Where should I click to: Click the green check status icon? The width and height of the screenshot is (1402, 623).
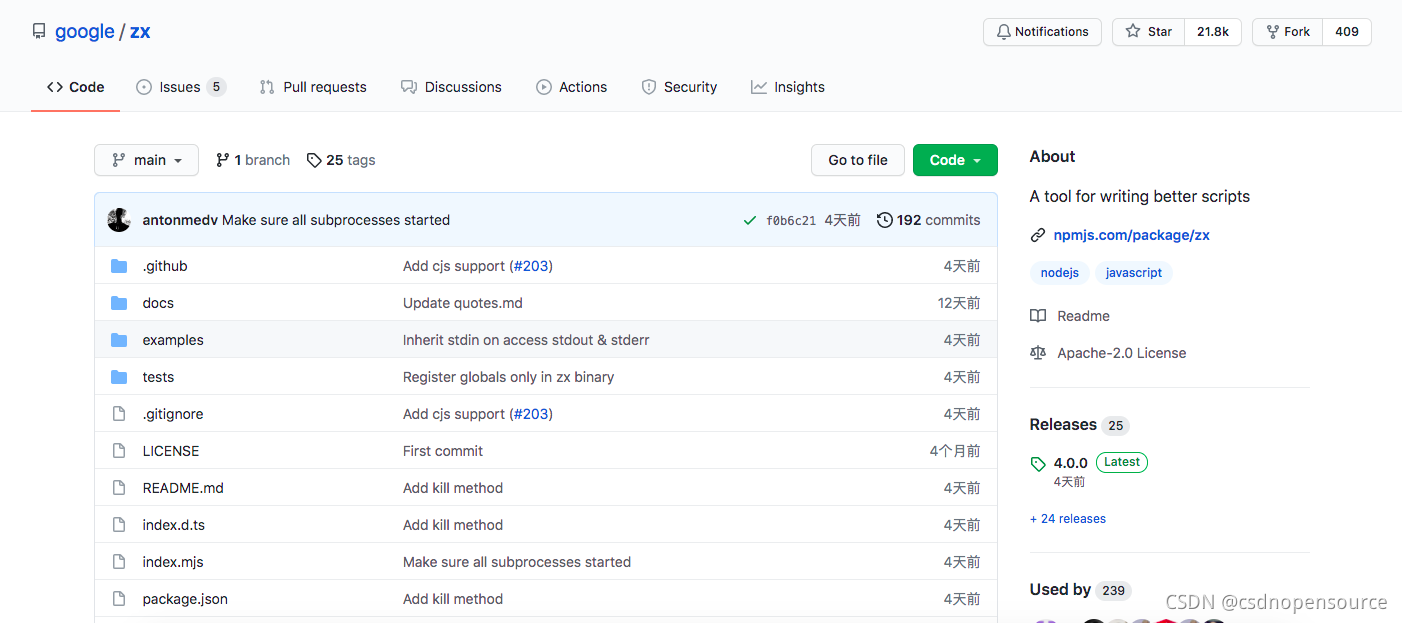point(750,220)
